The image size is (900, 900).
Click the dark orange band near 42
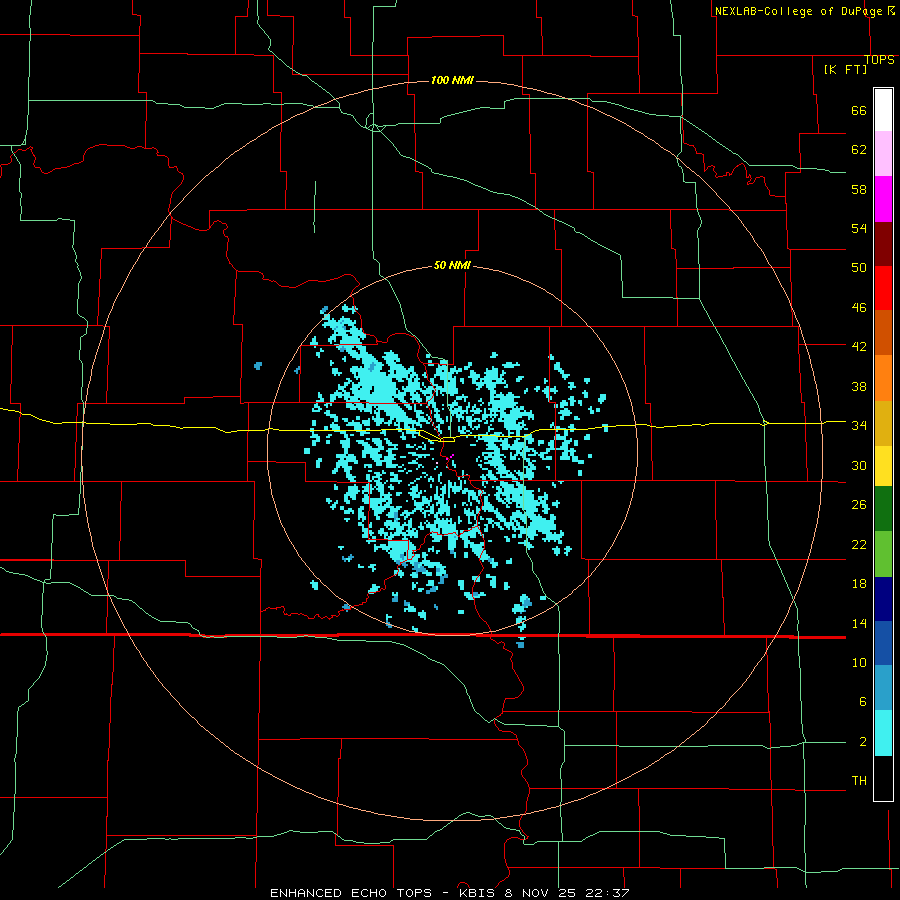click(883, 332)
